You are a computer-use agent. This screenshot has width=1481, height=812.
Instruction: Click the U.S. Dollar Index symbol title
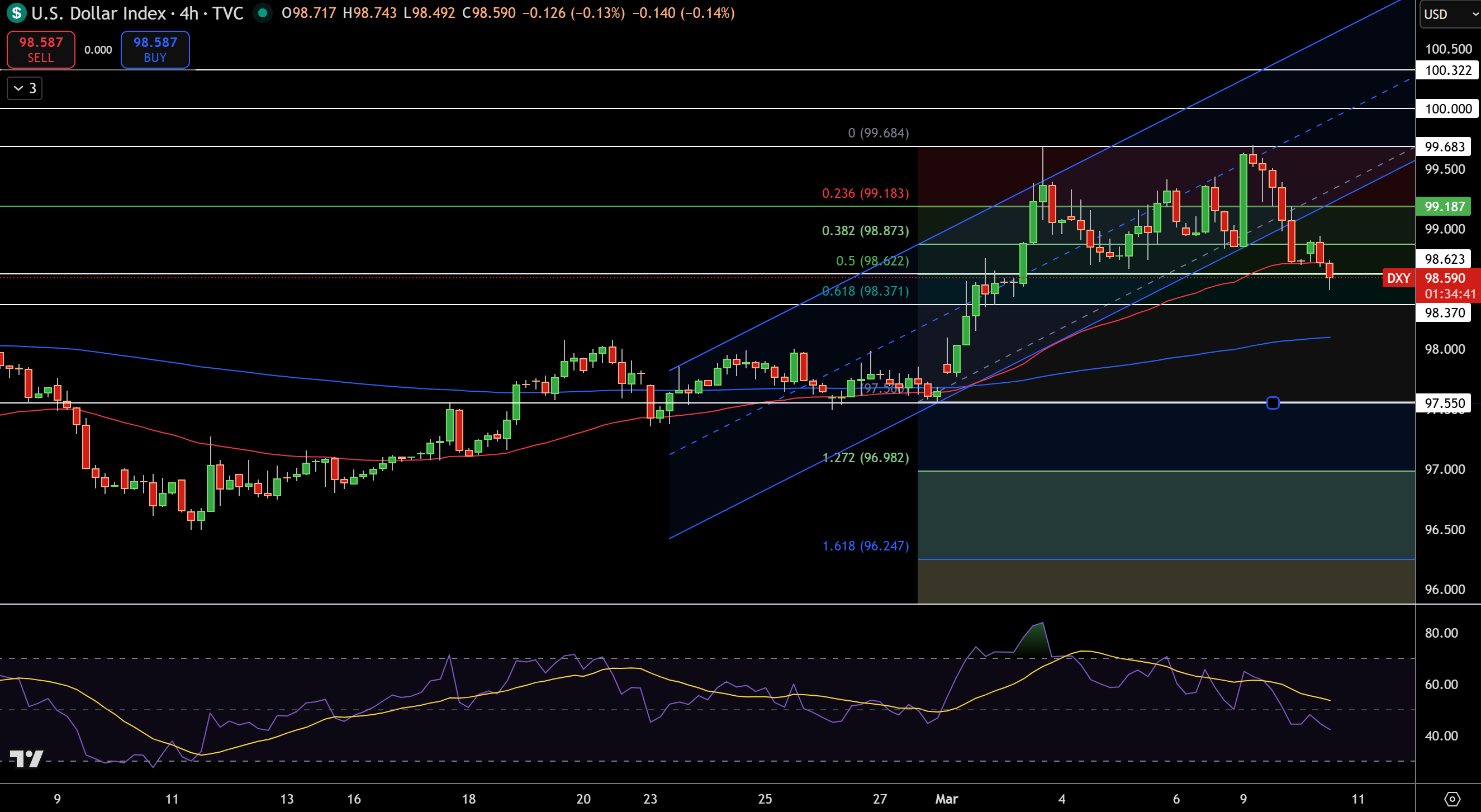(99, 13)
